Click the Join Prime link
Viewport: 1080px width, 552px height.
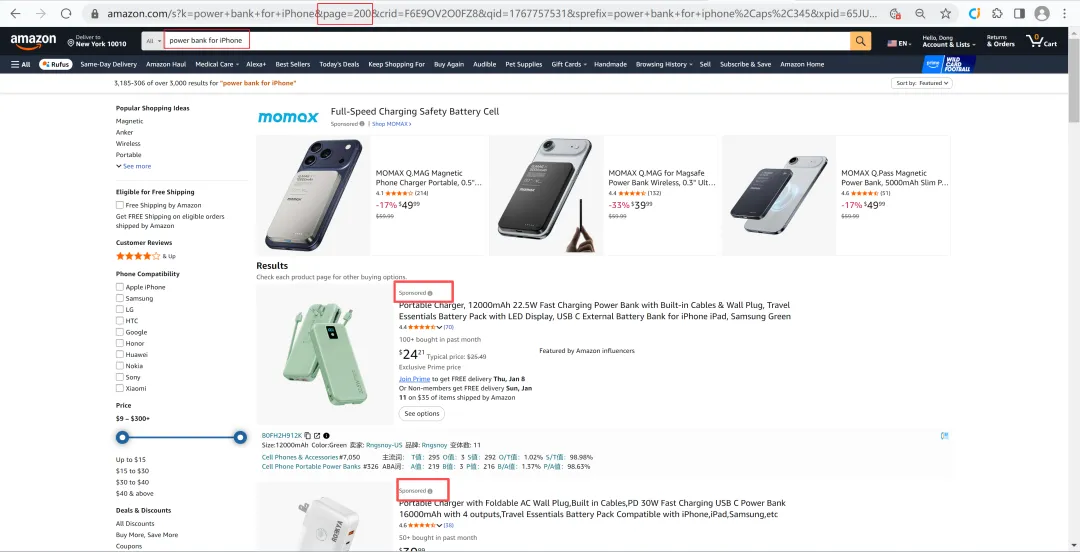coord(414,379)
